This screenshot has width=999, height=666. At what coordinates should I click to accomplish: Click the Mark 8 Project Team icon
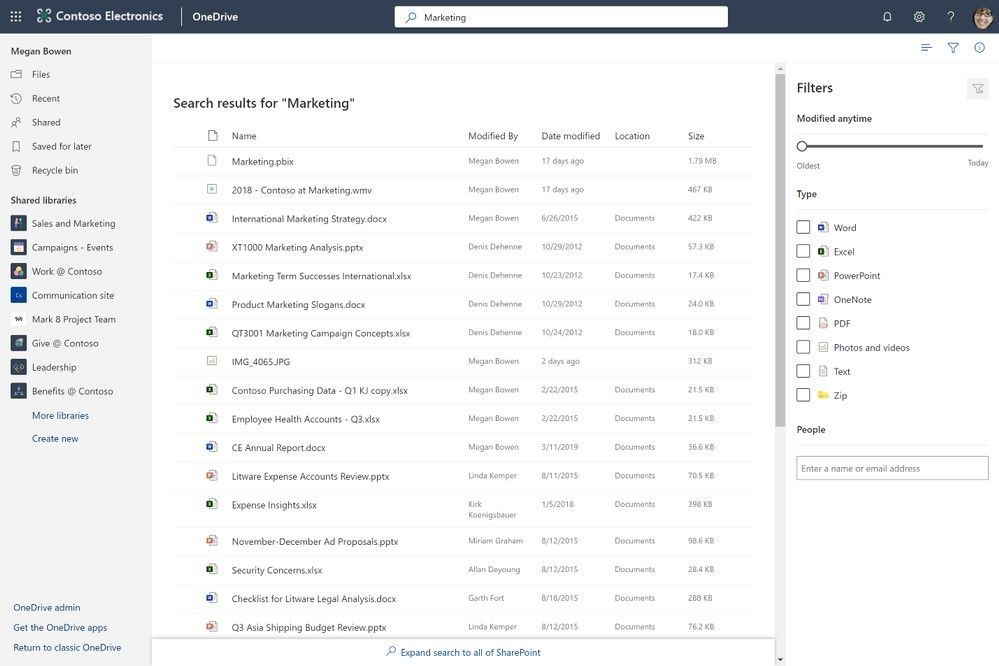(x=18, y=319)
